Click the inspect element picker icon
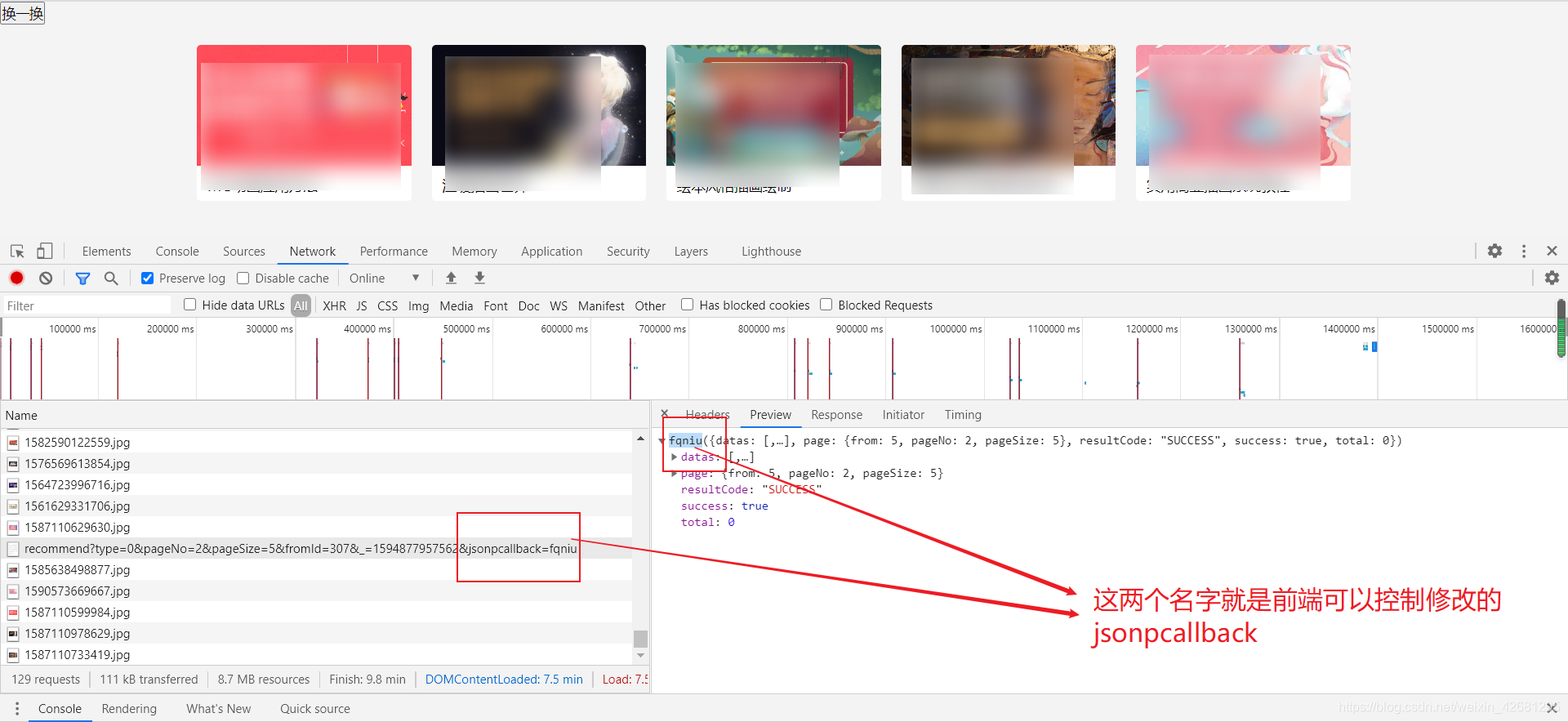 [17, 252]
